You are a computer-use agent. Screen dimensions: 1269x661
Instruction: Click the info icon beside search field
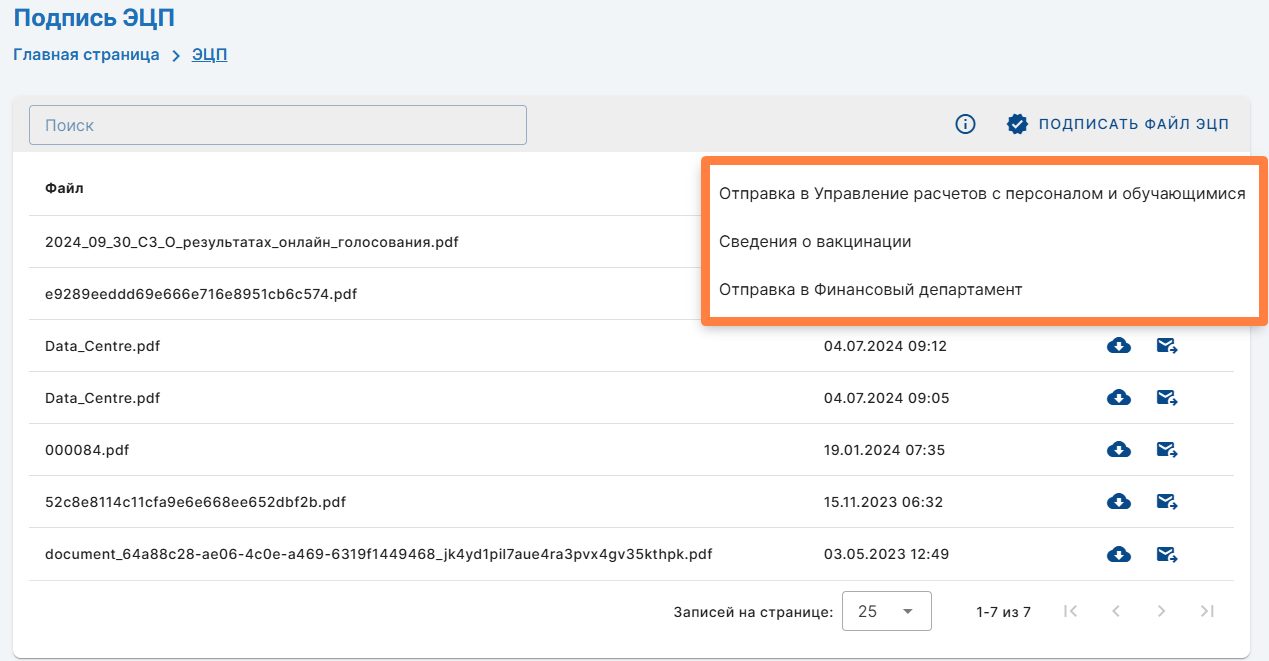pos(965,125)
